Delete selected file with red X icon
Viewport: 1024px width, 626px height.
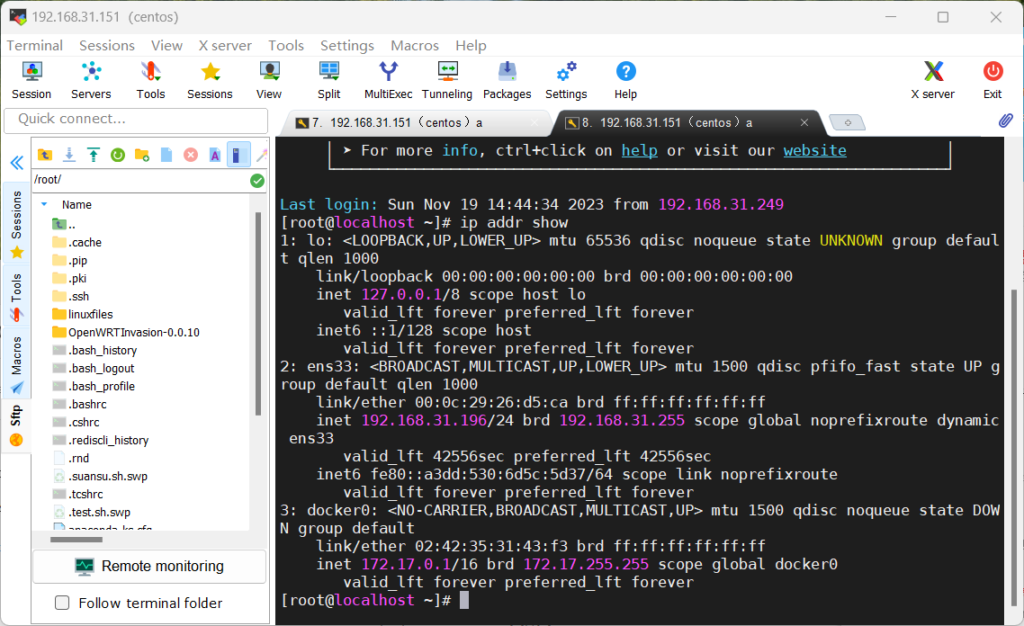[x=190, y=155]
